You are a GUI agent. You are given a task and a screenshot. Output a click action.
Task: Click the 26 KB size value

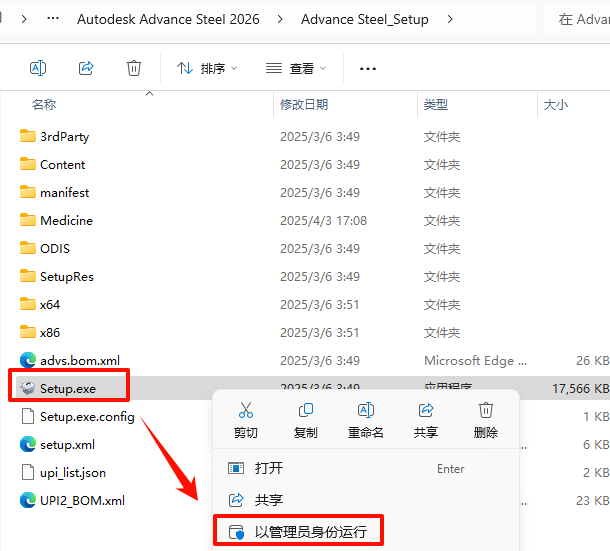click(x=592, y=361)
